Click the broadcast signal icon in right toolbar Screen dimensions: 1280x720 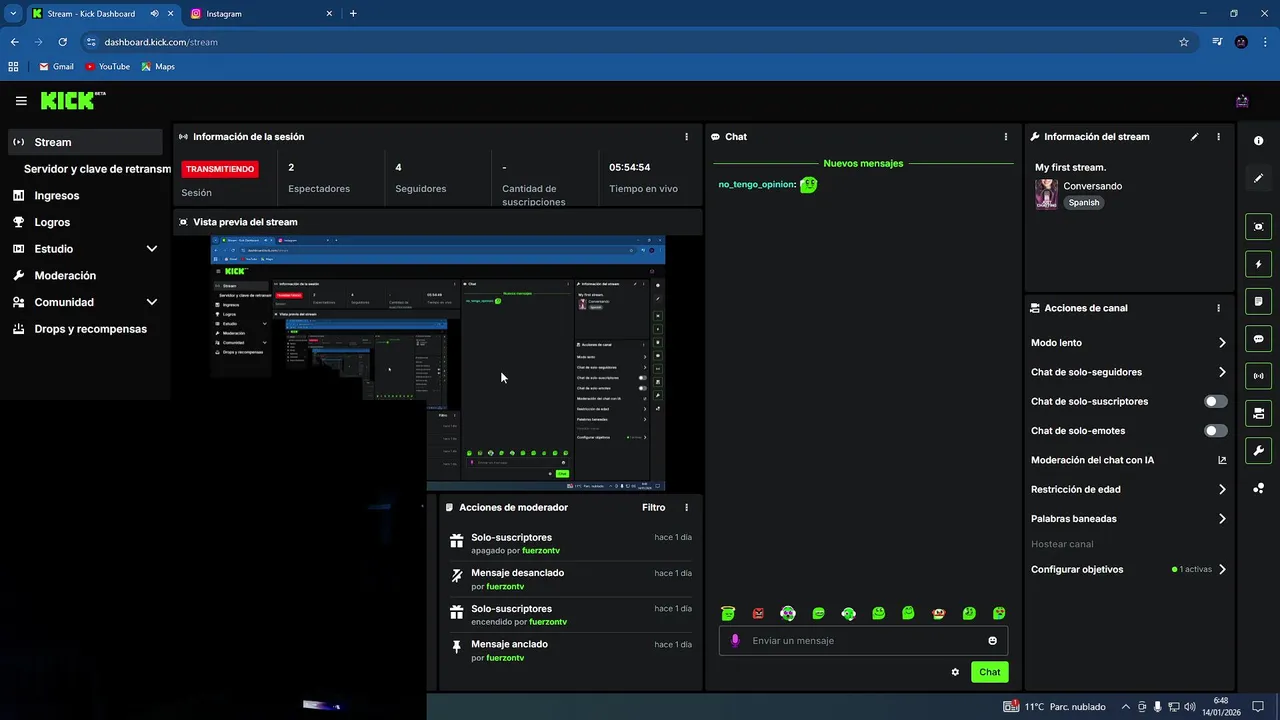tap(1258, 376)
